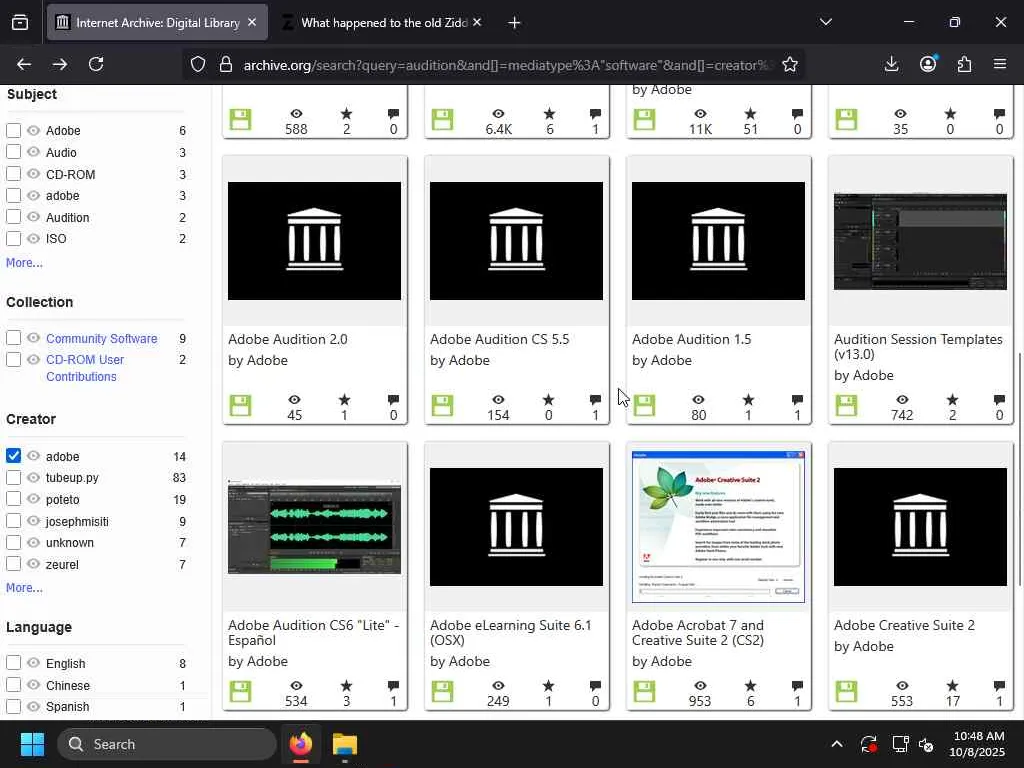Screen dimensions: 1024x768
Task: Click the floppy disk icon on Adobe eLearning Suite 6.1
Action: point(442,692)
